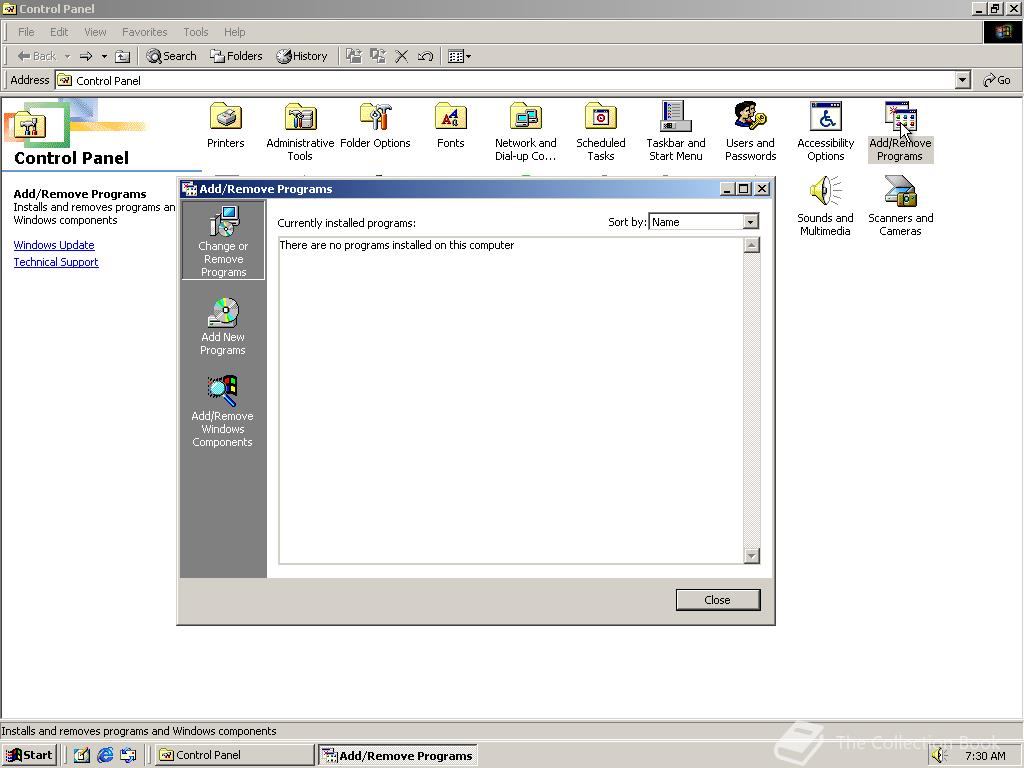Viewport: 1024px width, 768px height.
Task: Open the Edit menu
Action: pyautogui.click(x=59, y=32)
